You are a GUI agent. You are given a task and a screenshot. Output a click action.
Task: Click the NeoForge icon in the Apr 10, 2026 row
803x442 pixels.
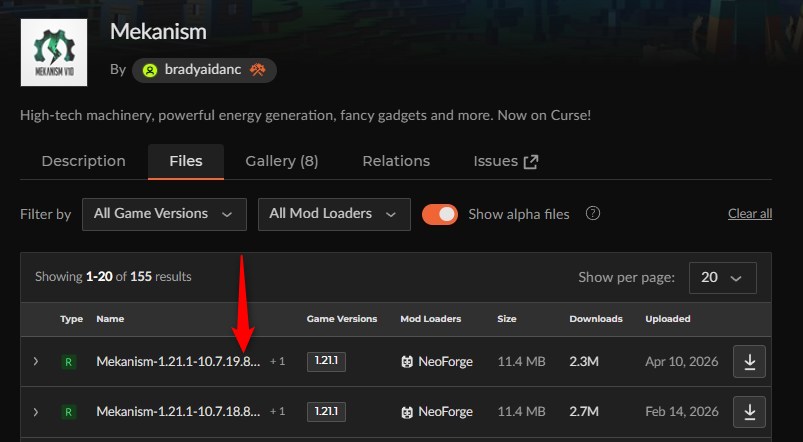(407, 362)
